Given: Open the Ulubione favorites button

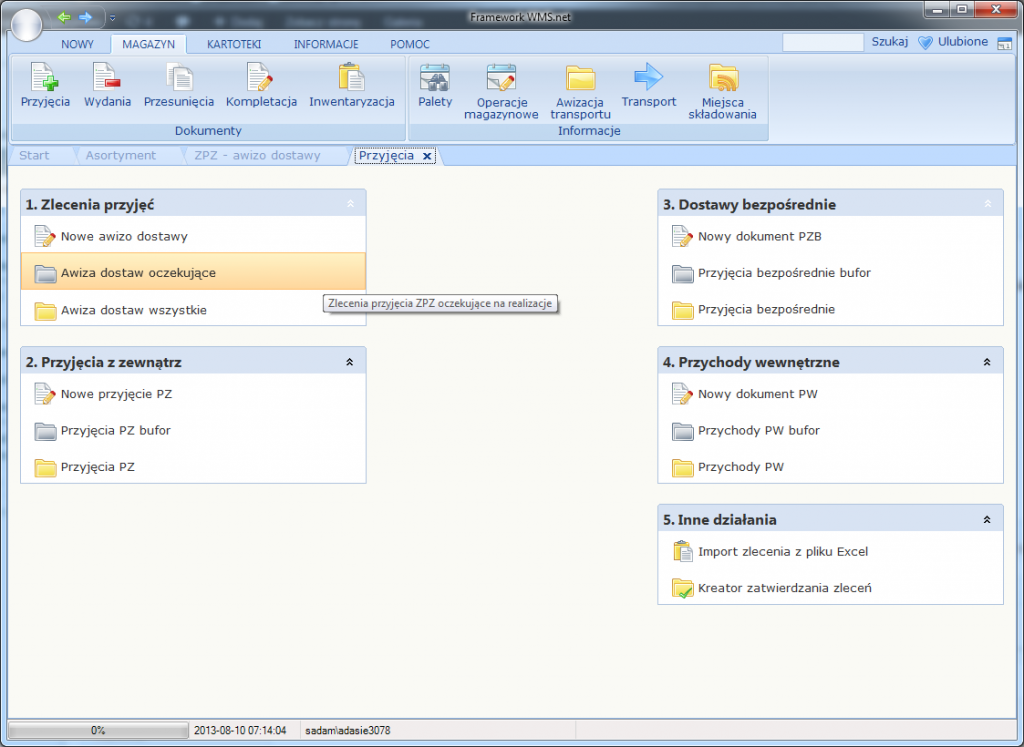Looking at the screenshot, I should click(952, 42).
